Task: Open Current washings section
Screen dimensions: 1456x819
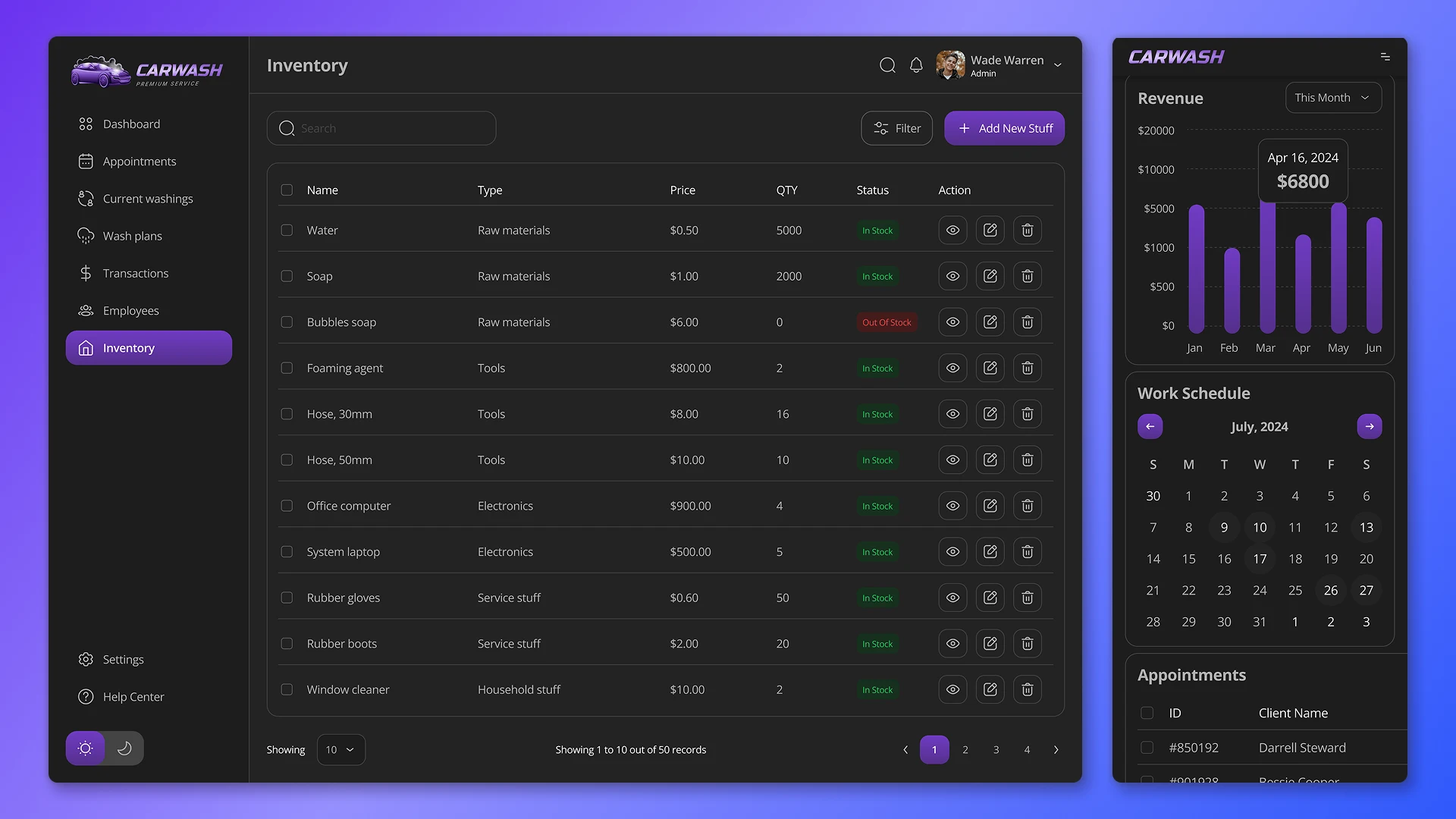Action: [x=148, y=198]
